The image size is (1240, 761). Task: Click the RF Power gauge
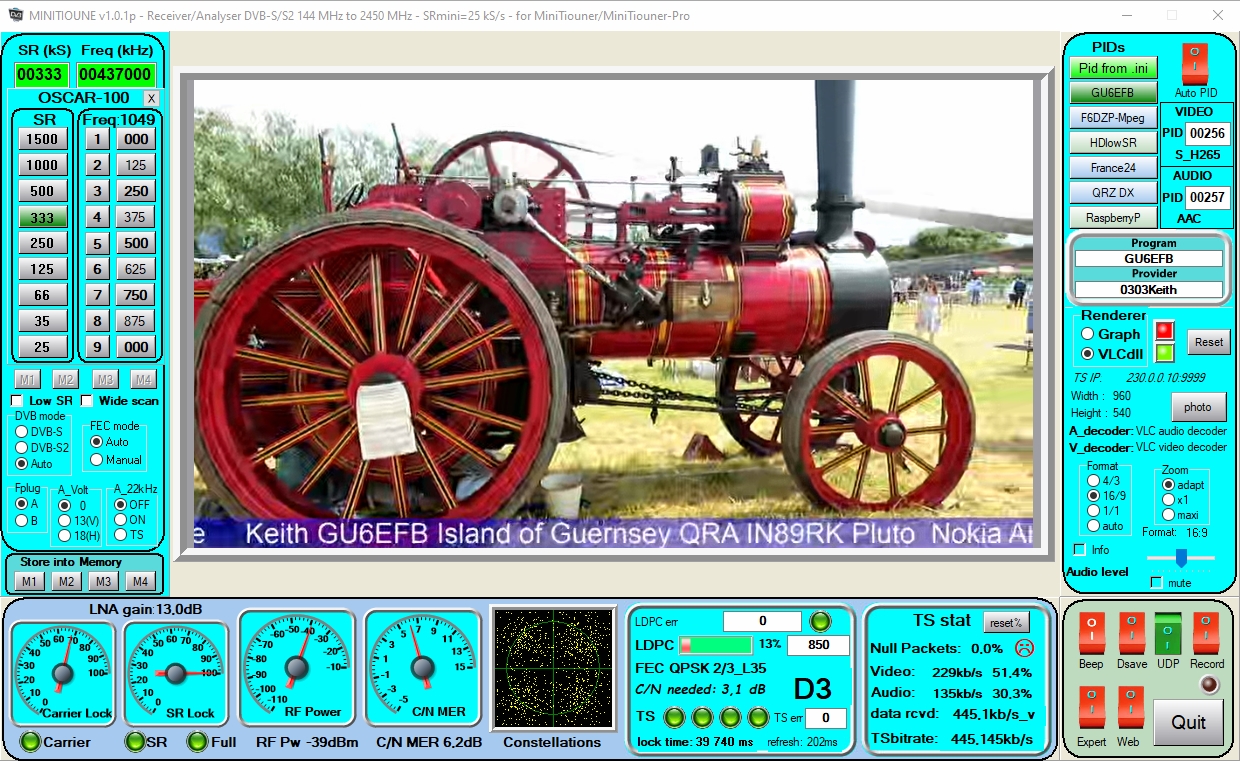click(296, 667)
